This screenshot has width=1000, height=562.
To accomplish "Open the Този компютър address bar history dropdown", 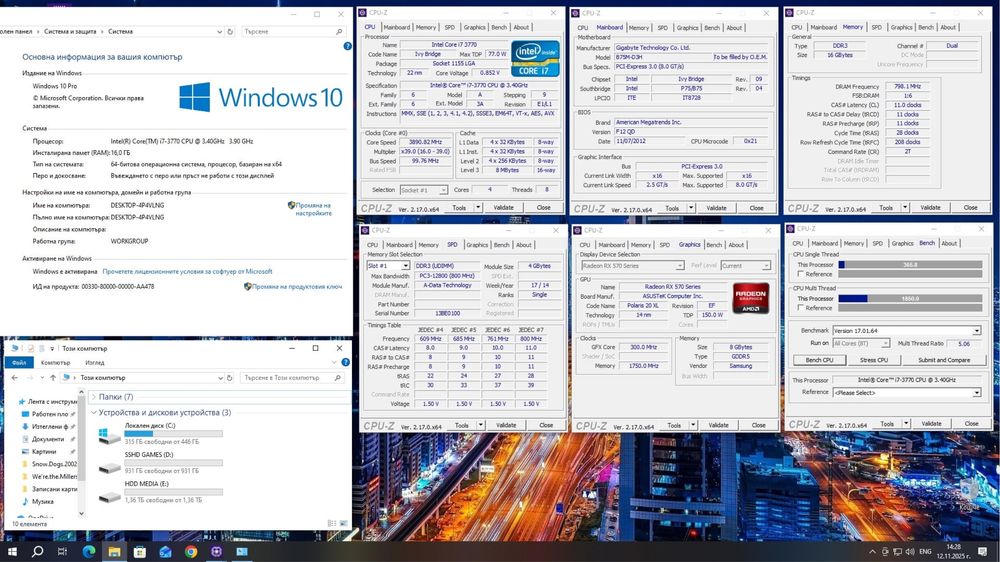I will (x=219, y=378).
